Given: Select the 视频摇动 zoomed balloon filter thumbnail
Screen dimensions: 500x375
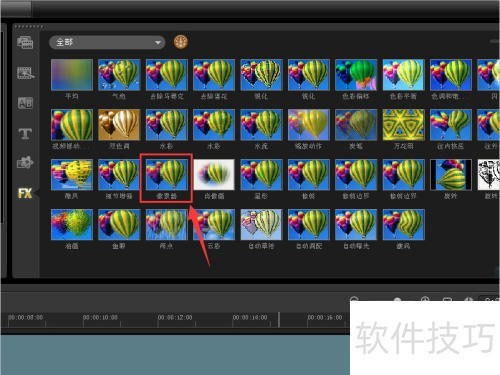Looking at the screenshot, I should point(72,125).
